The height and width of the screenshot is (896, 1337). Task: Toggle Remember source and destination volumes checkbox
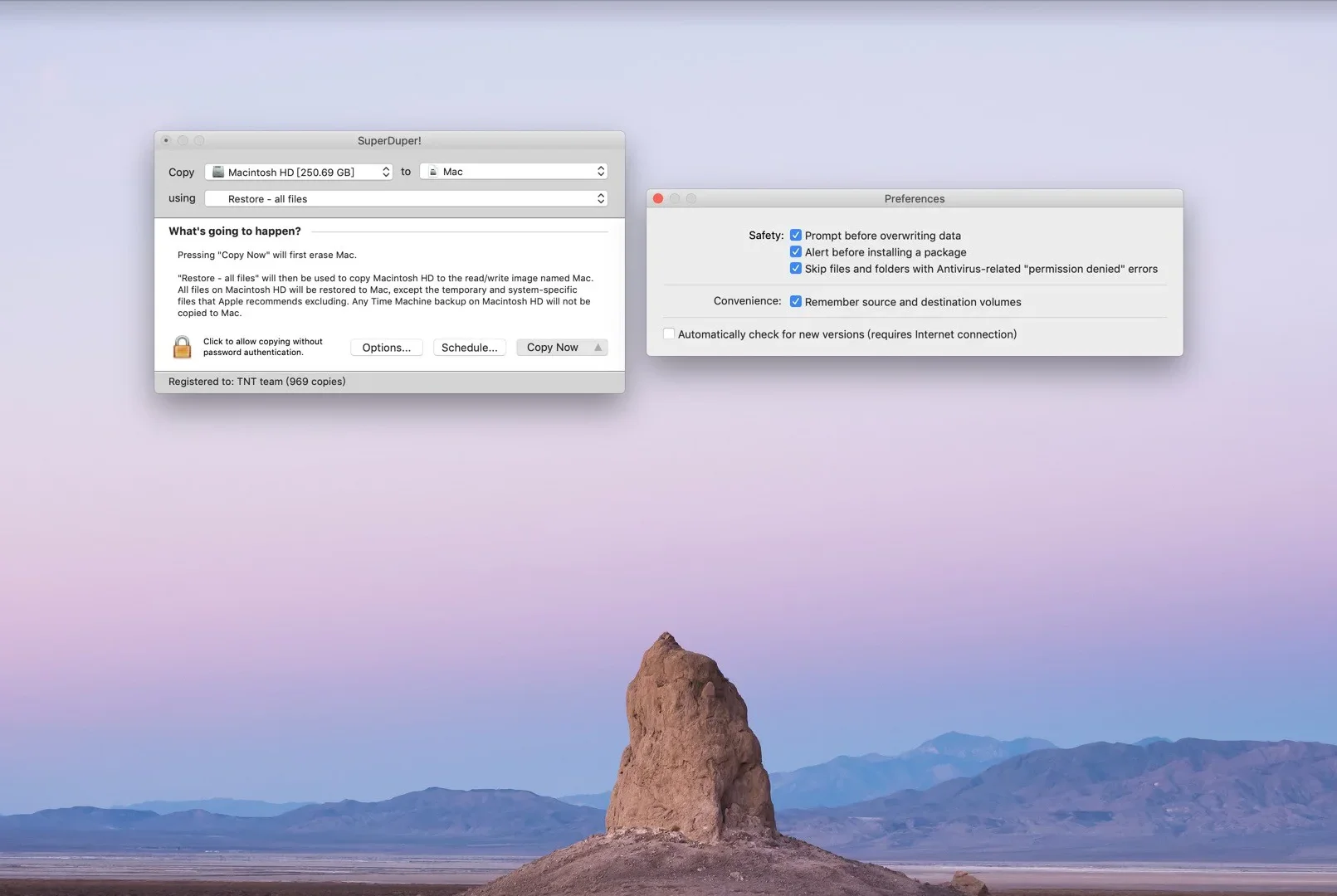click(796, 302)
